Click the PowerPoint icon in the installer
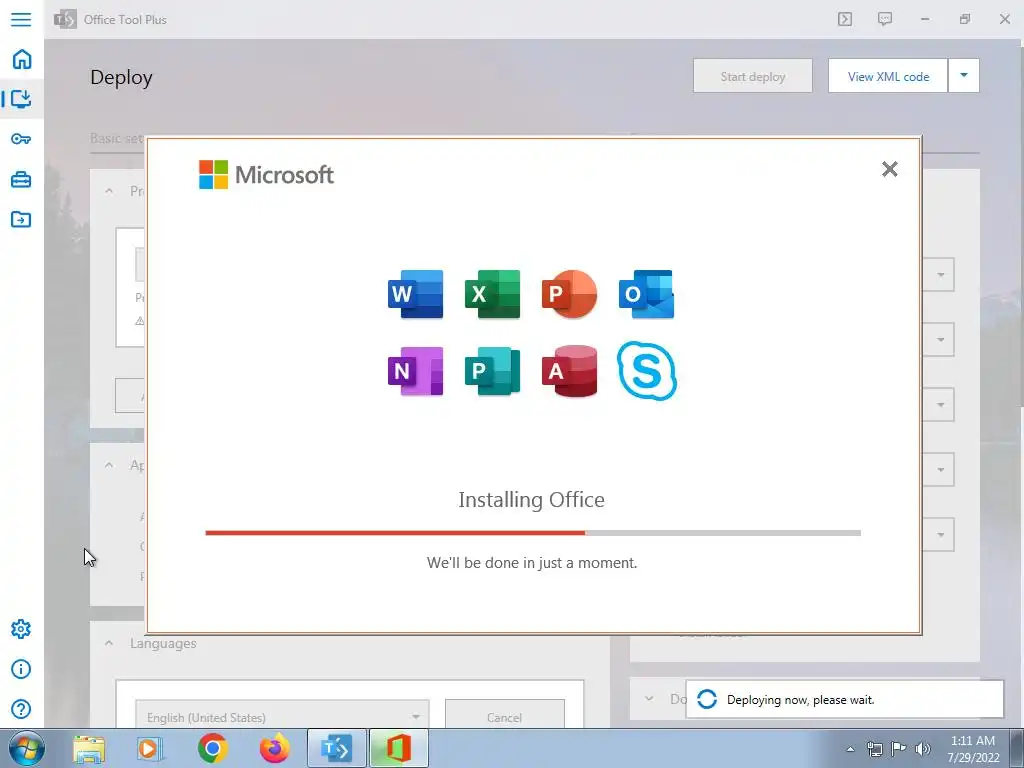Screen dimensions: 1024x768 569,294
